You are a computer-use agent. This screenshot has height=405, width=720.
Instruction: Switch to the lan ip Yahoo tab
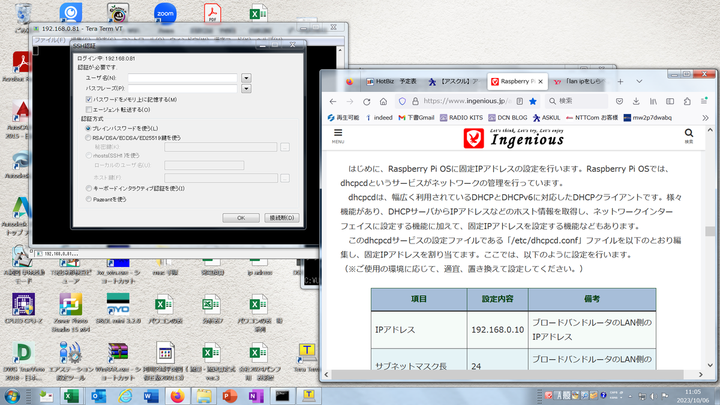[580, 81]
